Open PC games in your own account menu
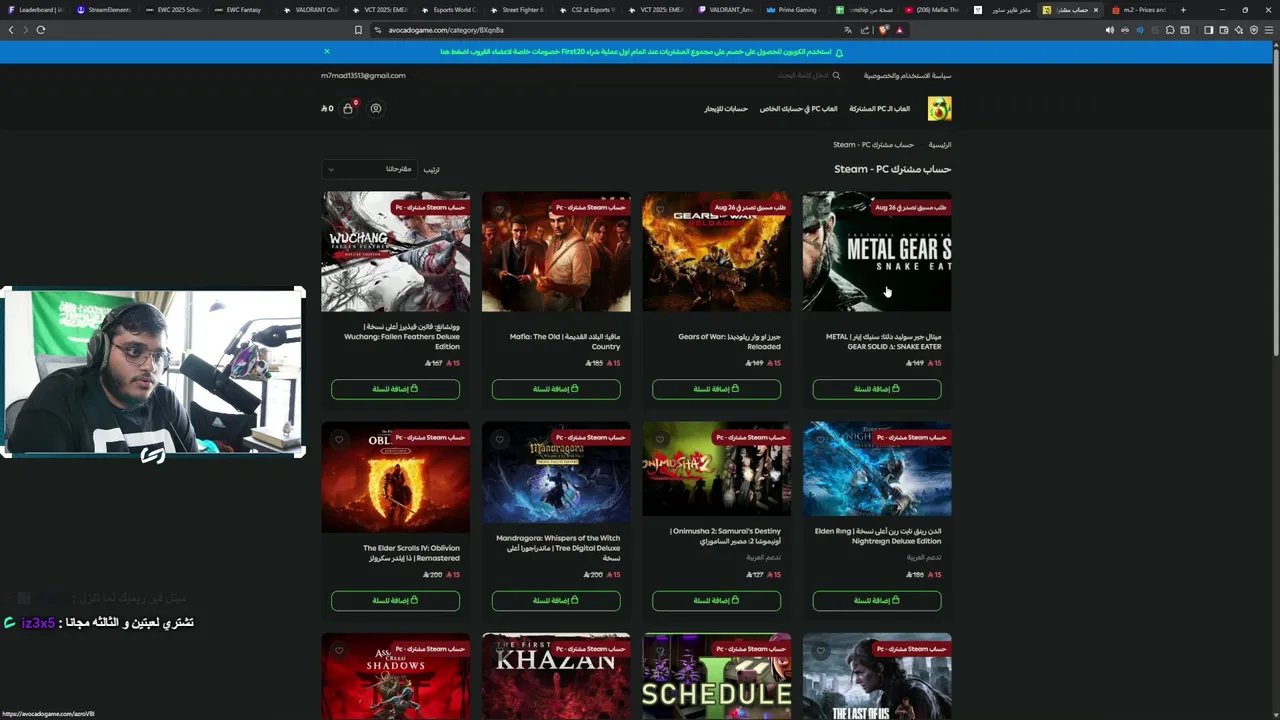 [798, 108]
